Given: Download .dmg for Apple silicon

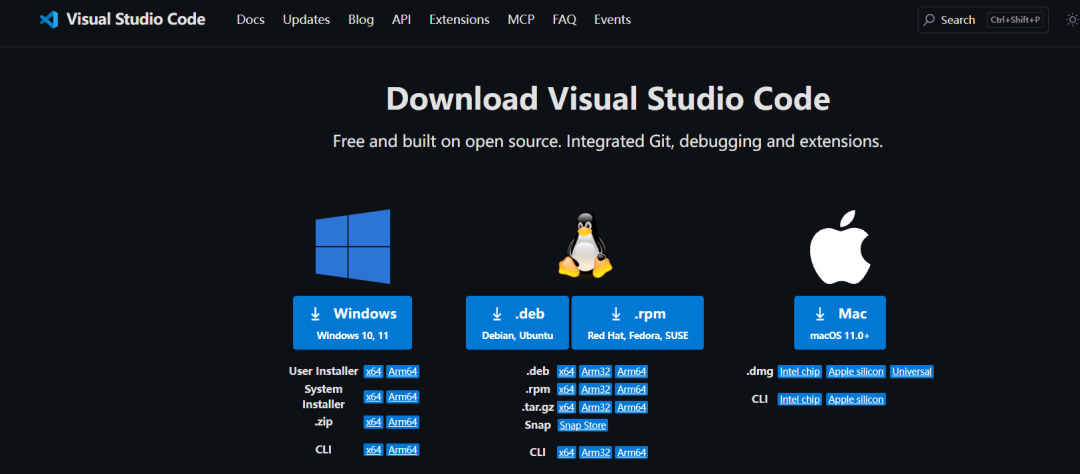Looking at the screenshot, I should tap(856, 371).
